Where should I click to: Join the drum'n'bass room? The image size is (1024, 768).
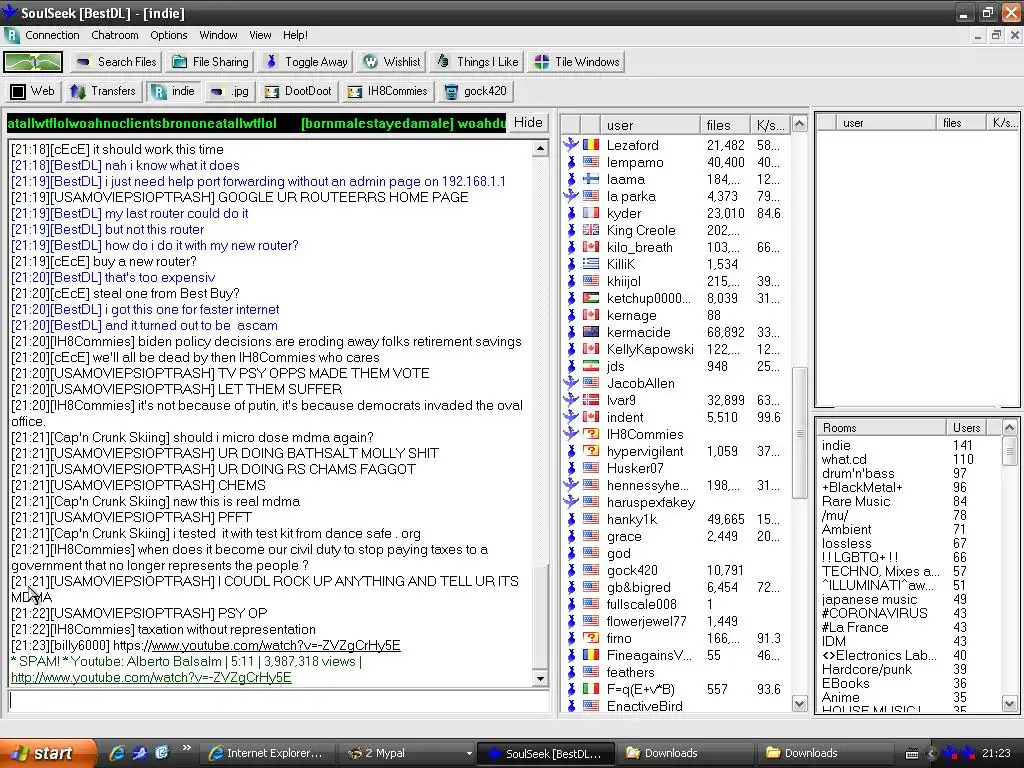857,473
